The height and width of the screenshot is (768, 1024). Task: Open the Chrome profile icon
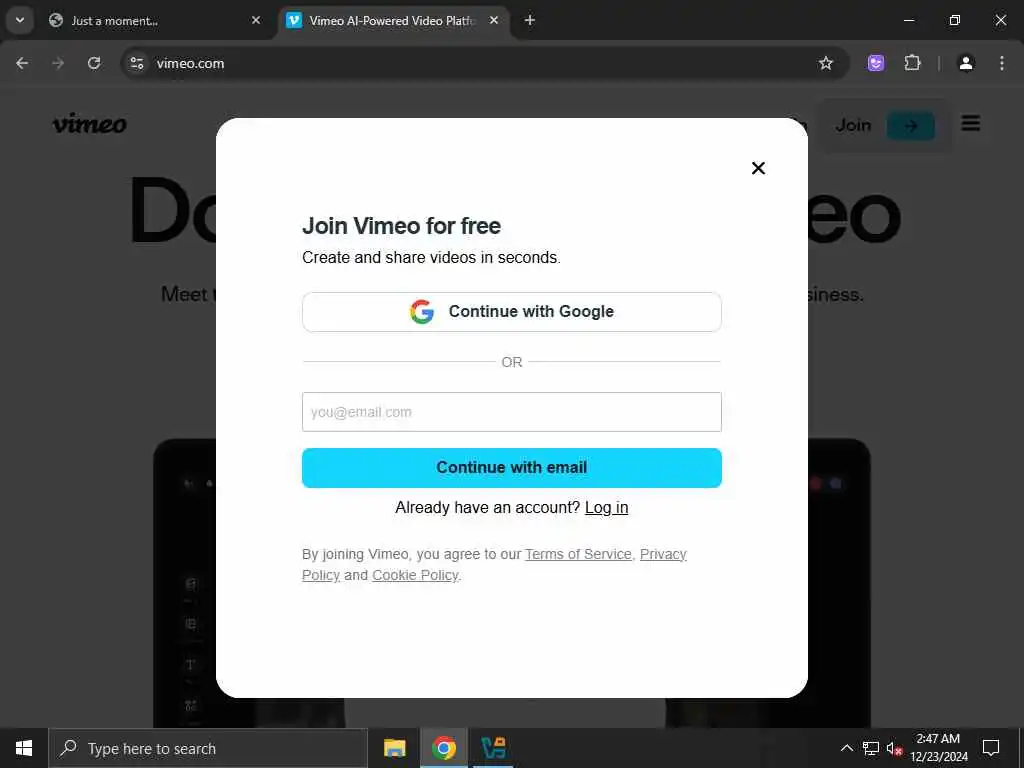tap(966, 63)
